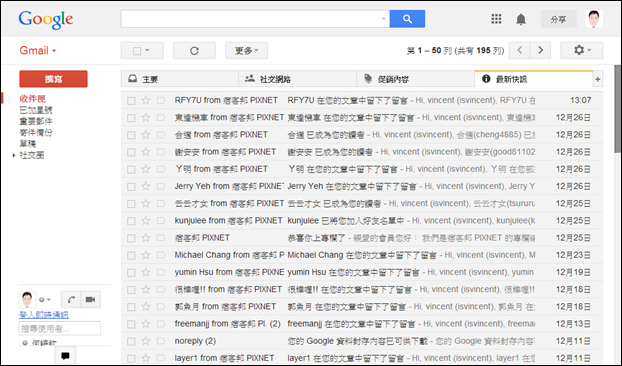This screenshot has width=622, height=366.
Task: Add a new inbox tab with plus
Action: point(597,79)
